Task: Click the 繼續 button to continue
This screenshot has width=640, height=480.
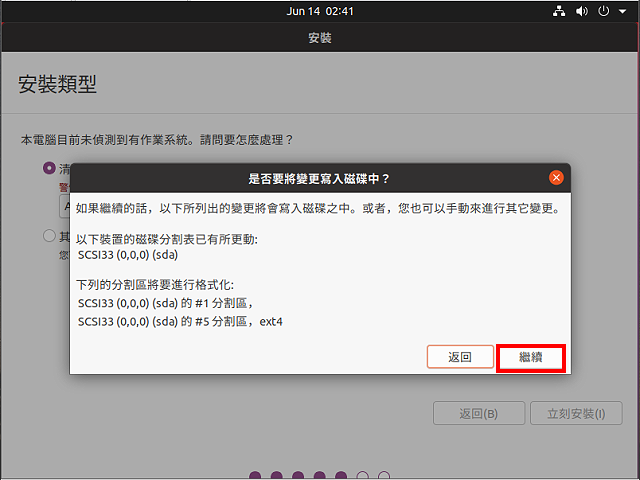Action: (531, 357)
